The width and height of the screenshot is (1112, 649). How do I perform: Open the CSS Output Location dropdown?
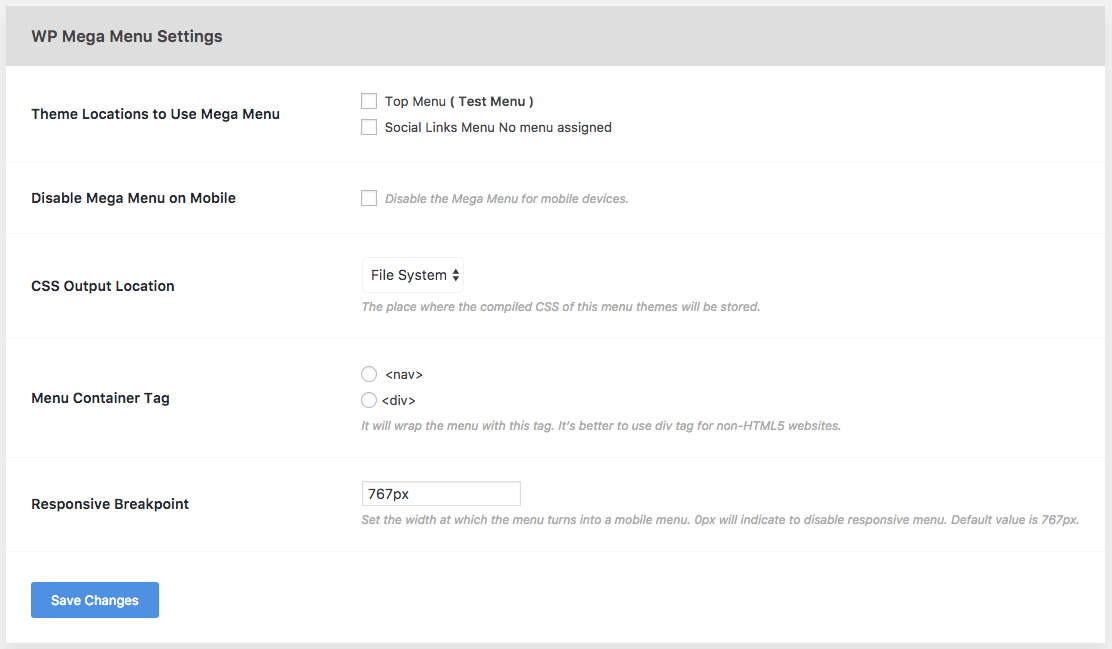click(x=413, y=275)
